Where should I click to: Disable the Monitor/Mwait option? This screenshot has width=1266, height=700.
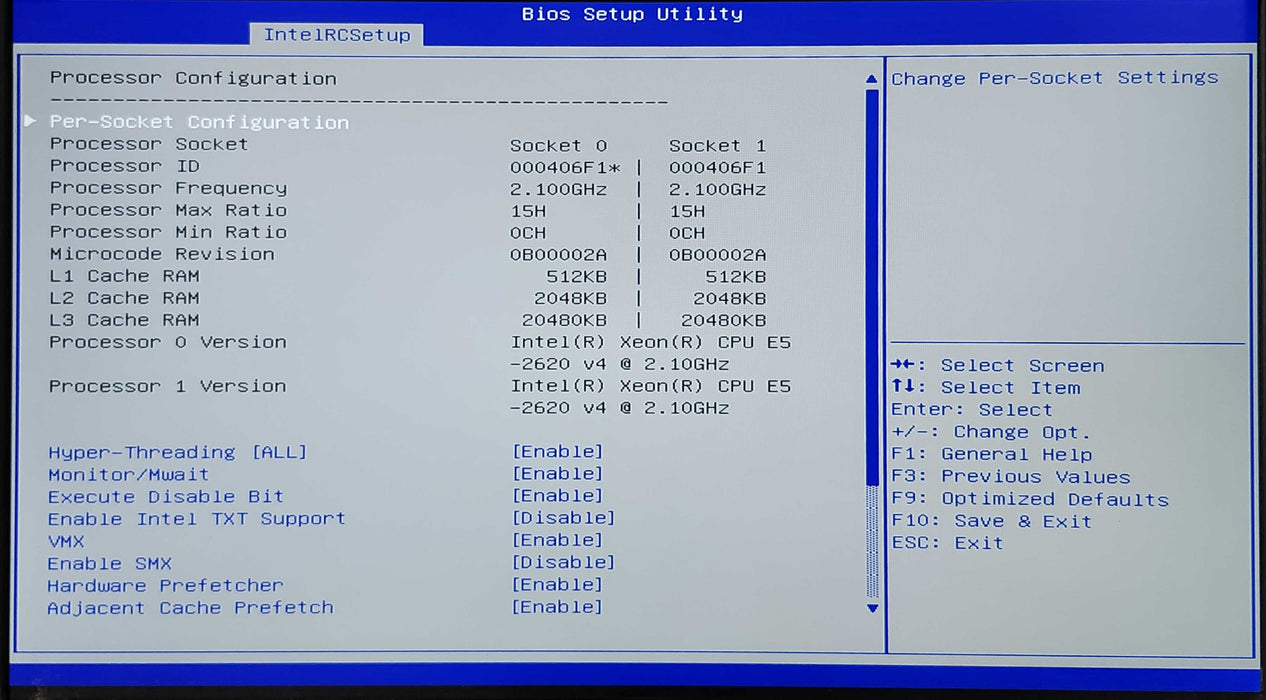559,473
